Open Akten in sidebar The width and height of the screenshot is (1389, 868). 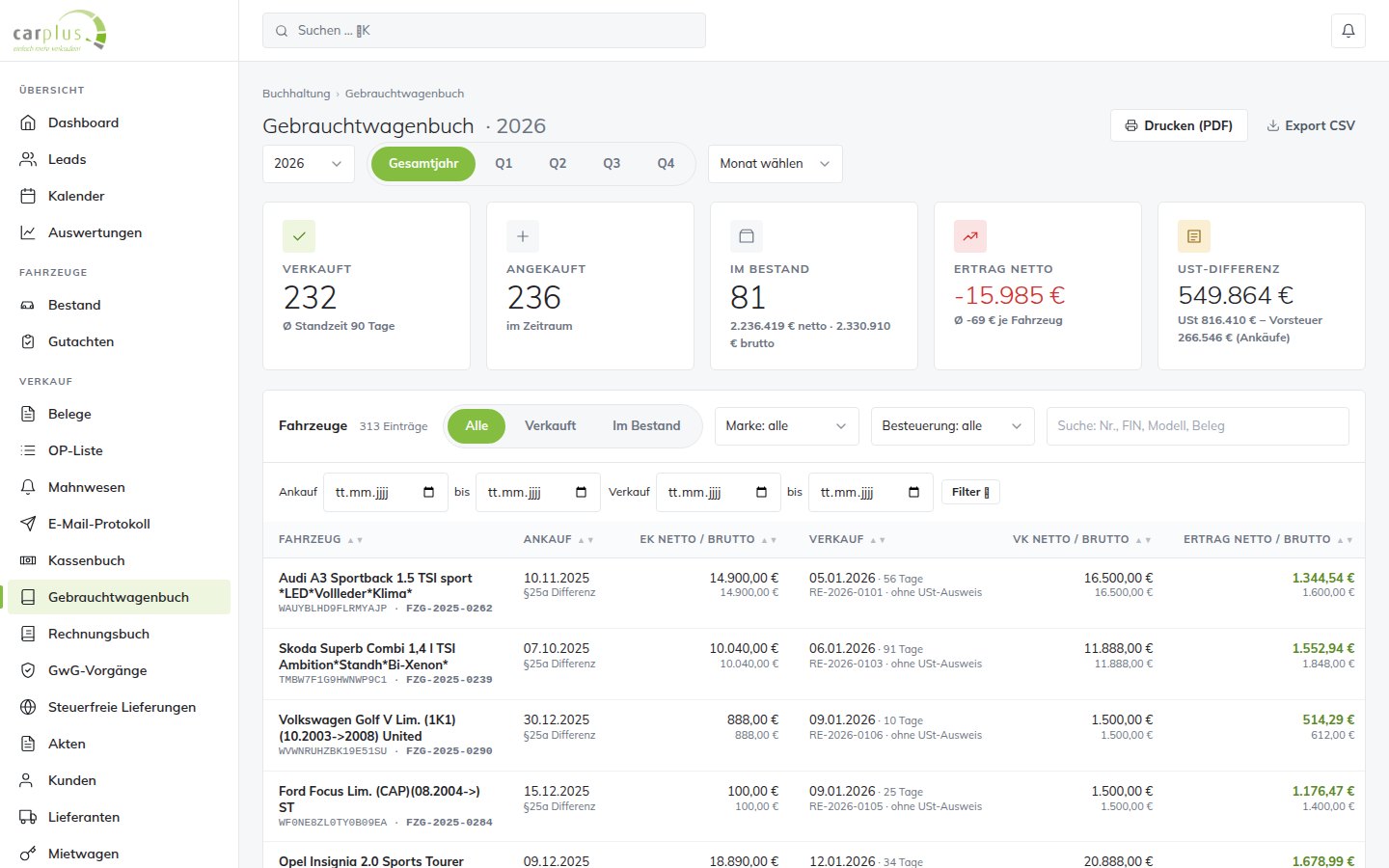119,744
